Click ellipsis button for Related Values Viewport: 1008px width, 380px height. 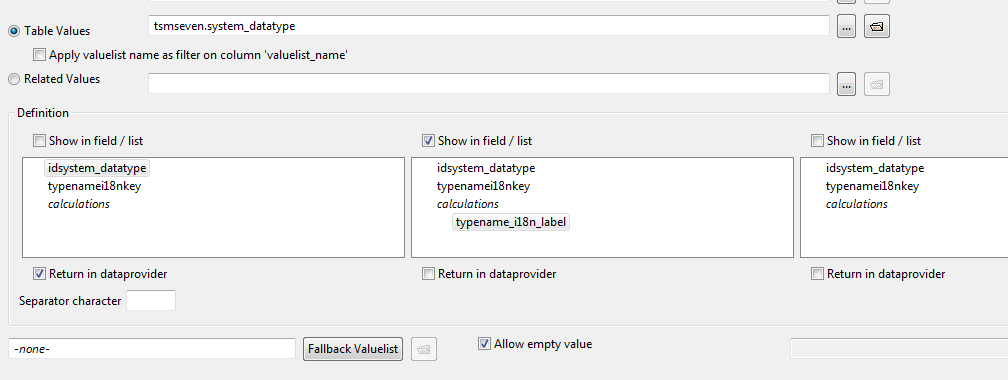847,84
